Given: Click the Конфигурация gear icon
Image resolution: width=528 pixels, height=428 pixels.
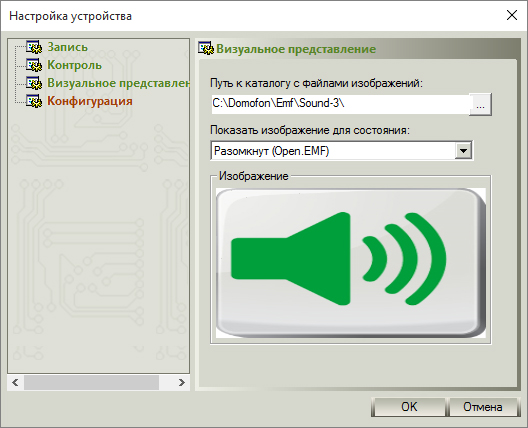Looking at the screenshot, I should tap(34, 101).
